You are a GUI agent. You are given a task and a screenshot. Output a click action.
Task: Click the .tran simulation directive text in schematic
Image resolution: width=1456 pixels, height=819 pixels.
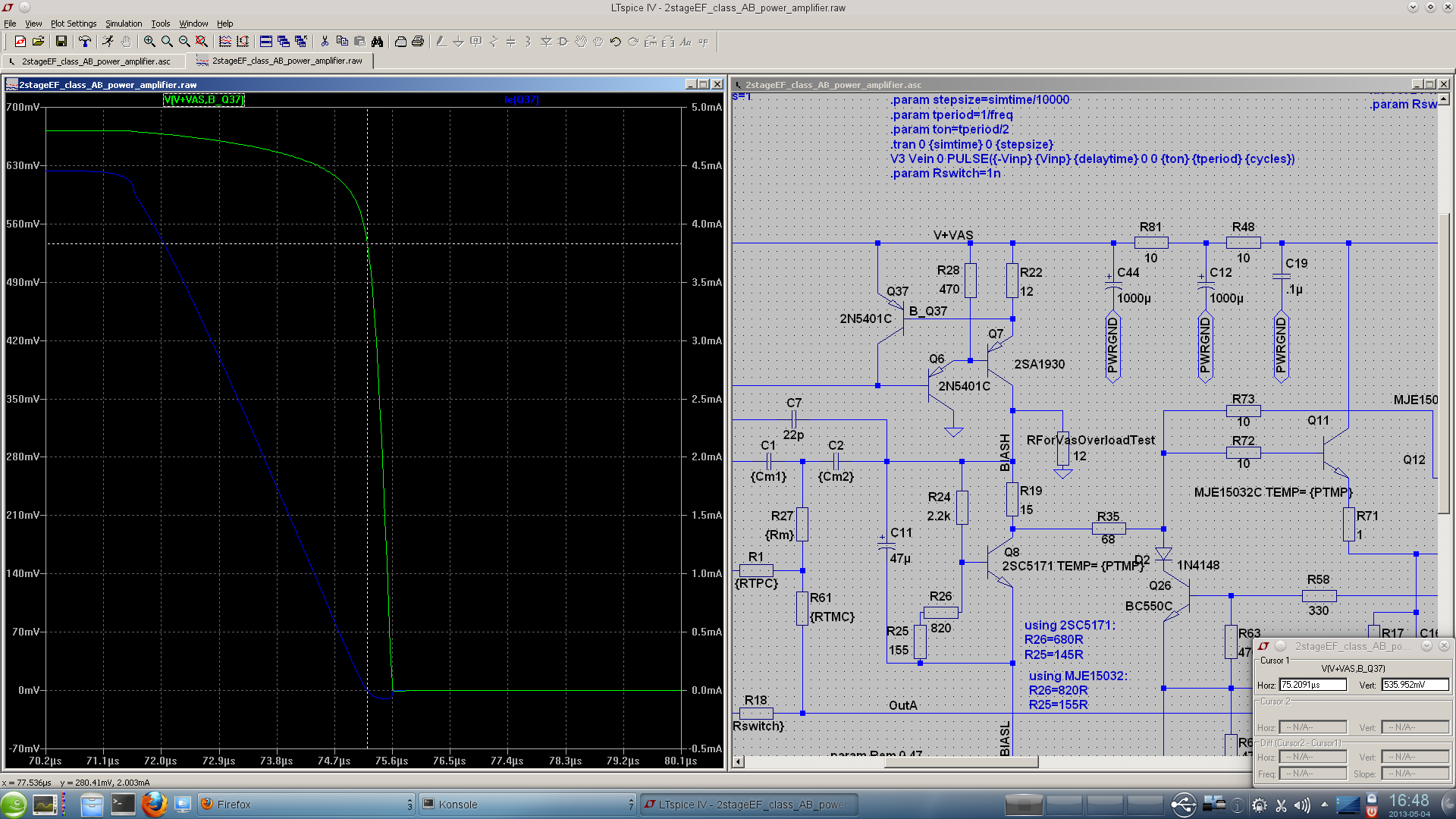(x=972, y=144)
